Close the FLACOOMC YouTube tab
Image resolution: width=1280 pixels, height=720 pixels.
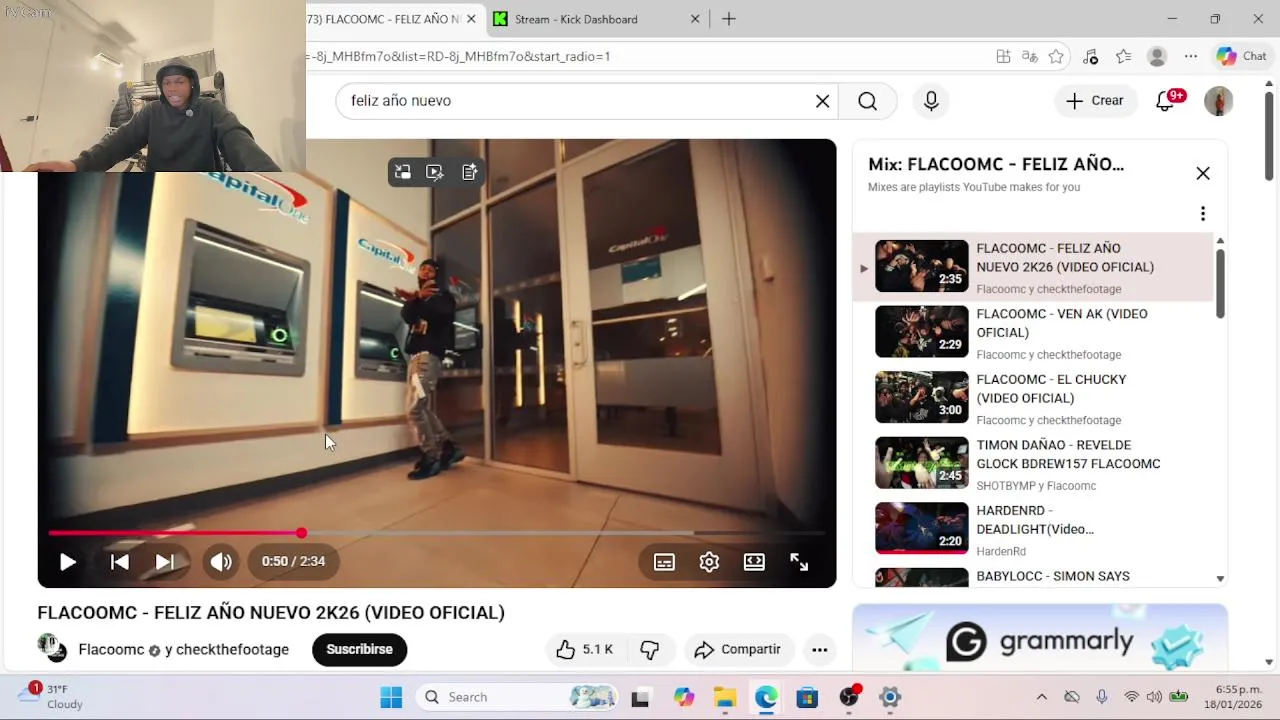point(471,19)
